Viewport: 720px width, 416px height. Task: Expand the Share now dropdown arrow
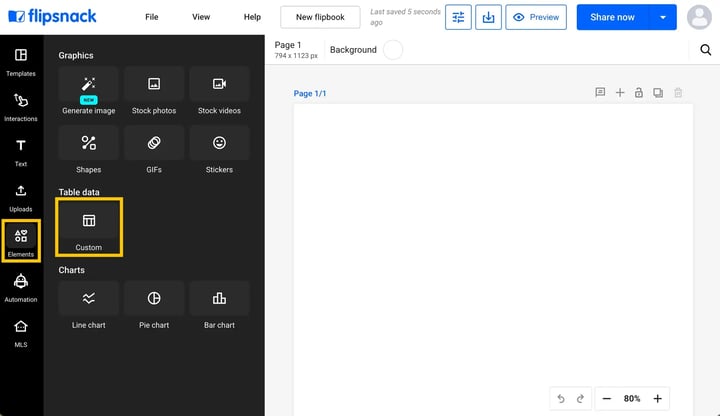(663, 17)
